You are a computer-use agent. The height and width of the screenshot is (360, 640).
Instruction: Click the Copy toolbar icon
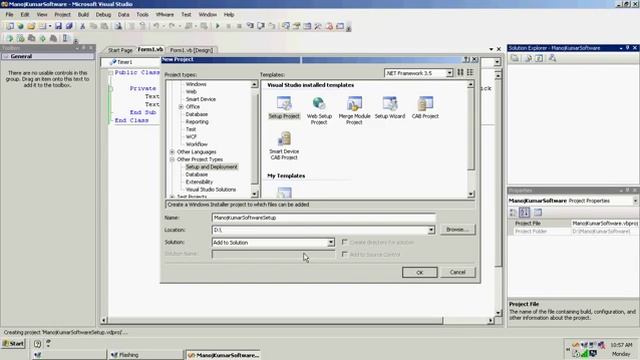[x=93, y=26]
